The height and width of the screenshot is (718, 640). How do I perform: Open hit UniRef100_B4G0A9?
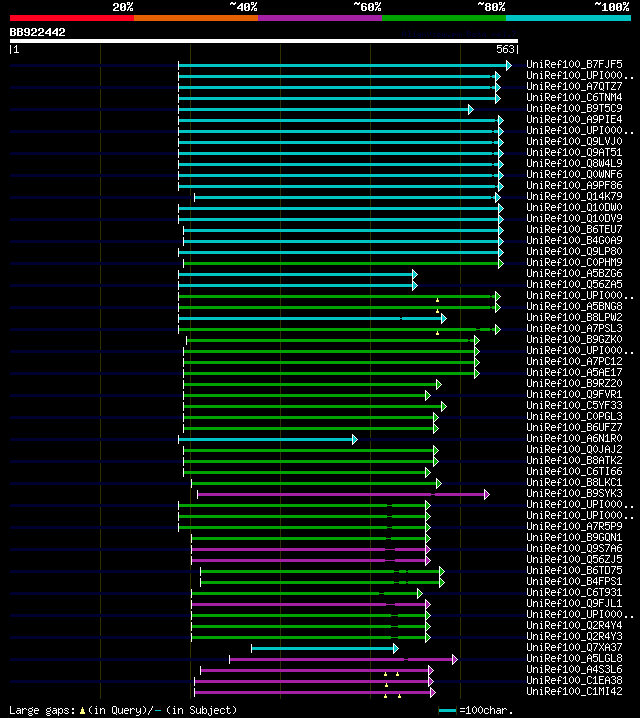(x=574, y=240)
